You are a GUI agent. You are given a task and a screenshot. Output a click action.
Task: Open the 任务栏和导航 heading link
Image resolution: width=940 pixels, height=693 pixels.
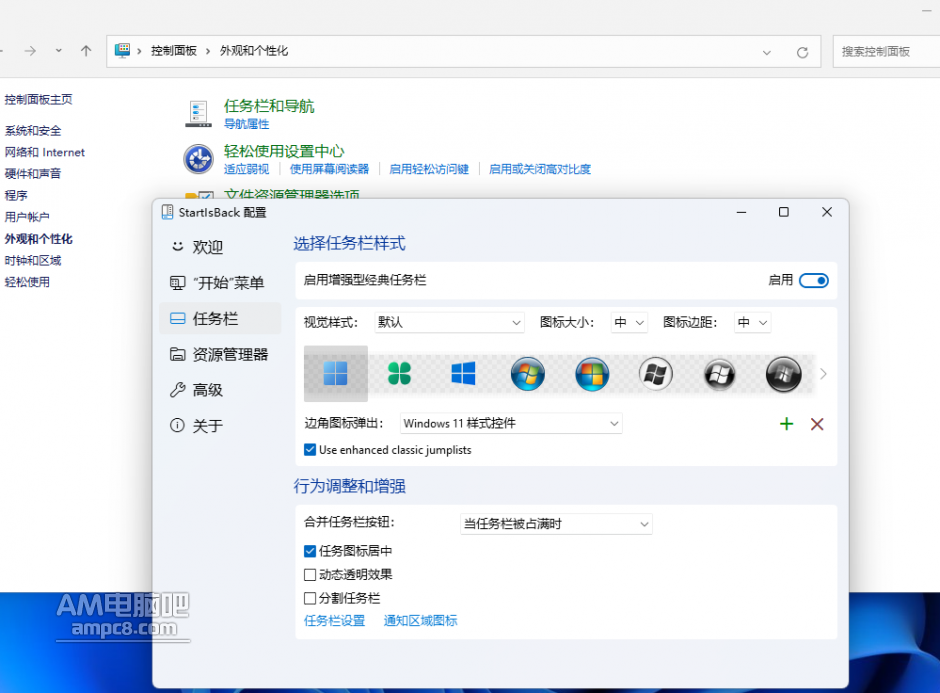[269, 106]
